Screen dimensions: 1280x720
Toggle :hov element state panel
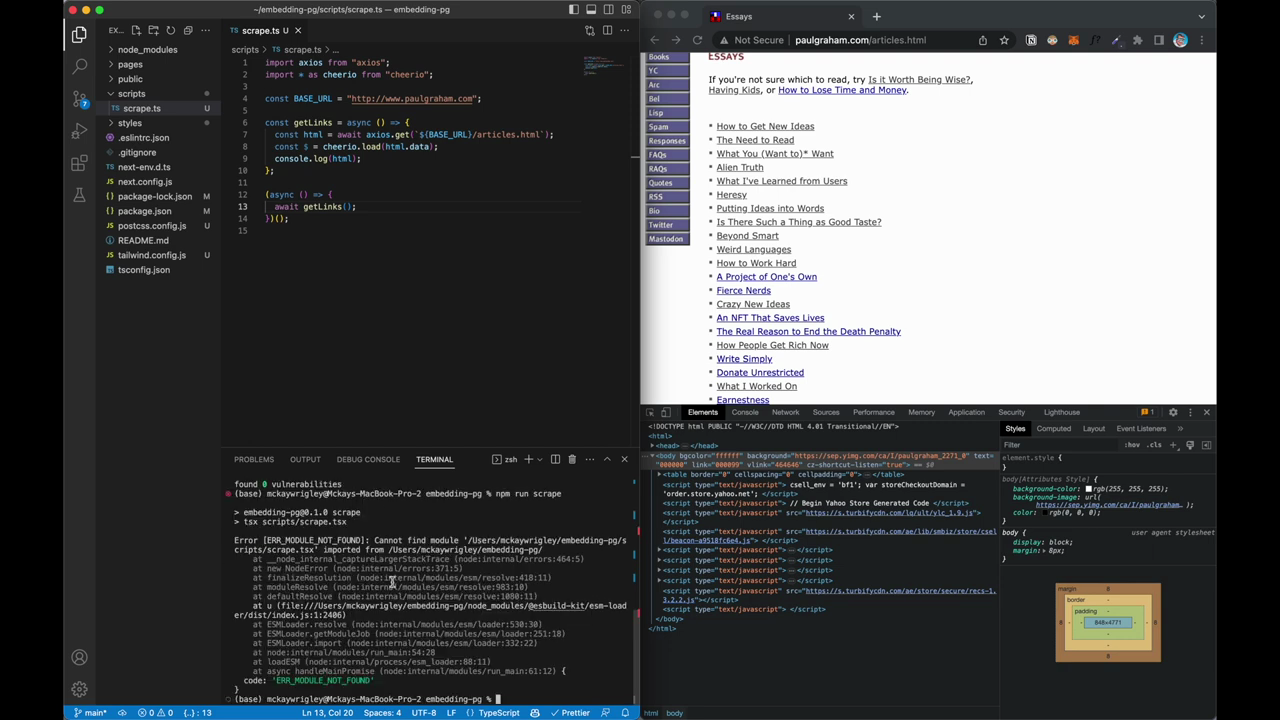point(1132,445)
